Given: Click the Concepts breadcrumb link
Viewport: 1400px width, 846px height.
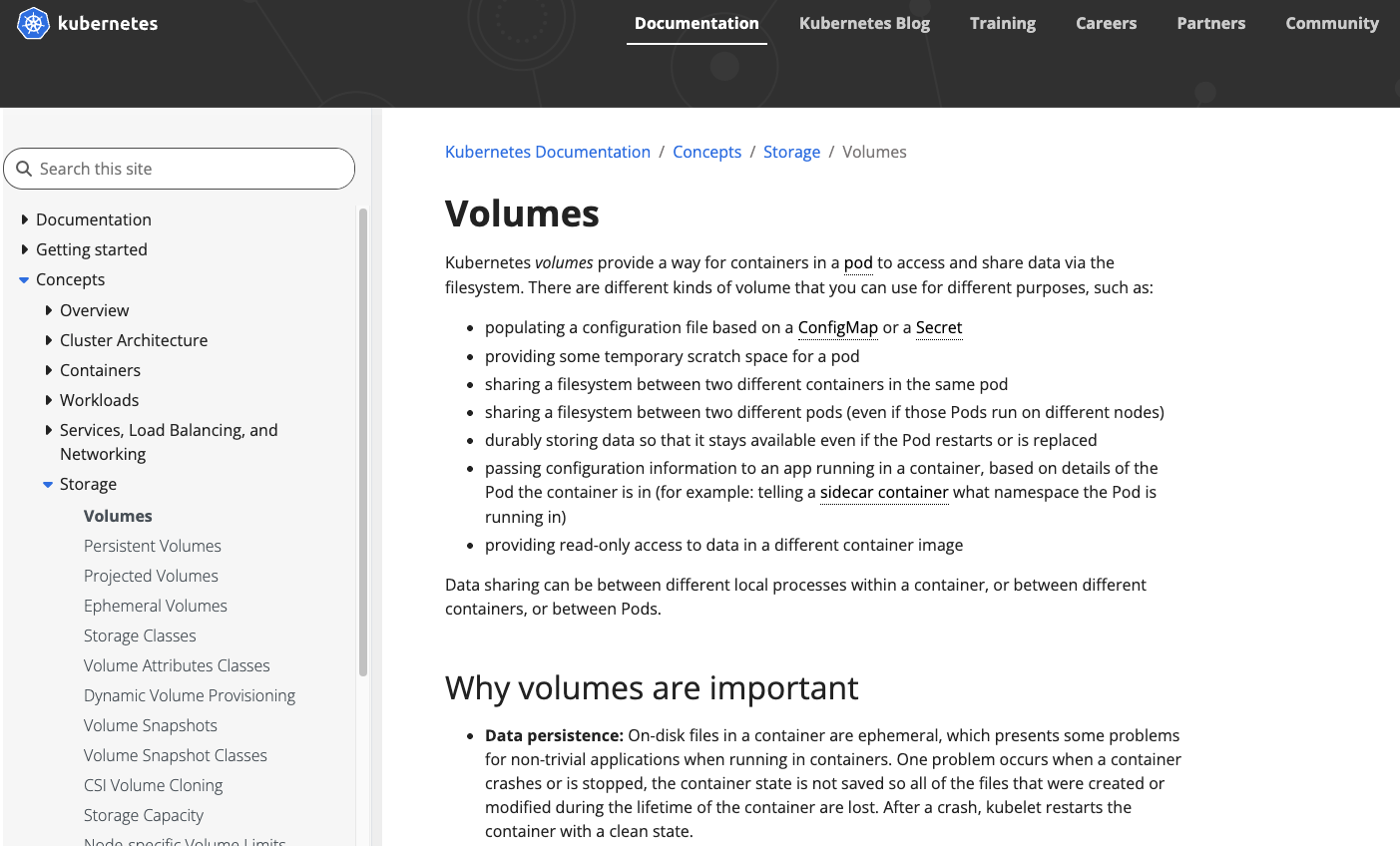Looking at the screenshot, I should click(706, 152).
